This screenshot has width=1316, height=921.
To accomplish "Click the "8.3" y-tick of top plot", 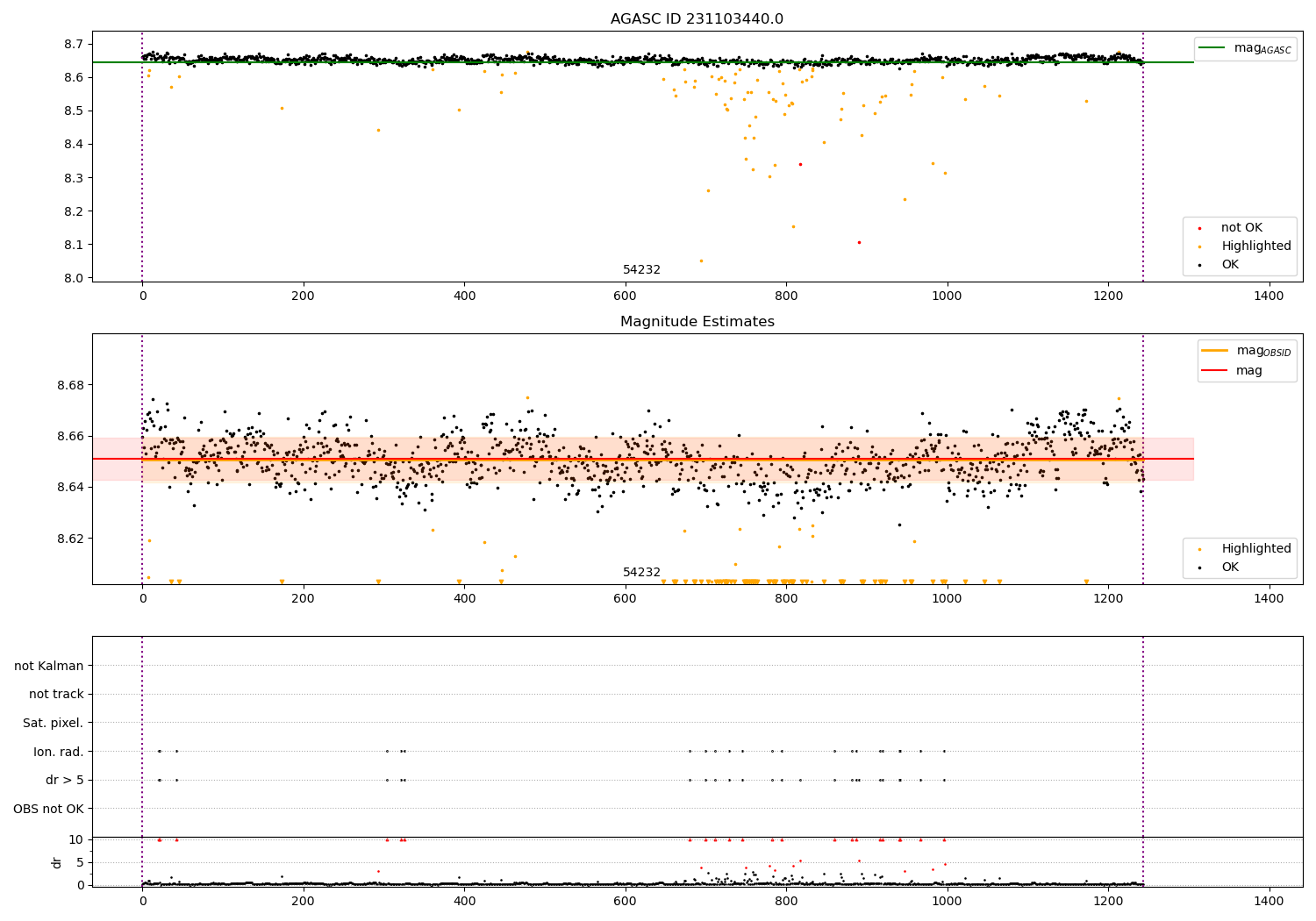I will pos(74,178).
